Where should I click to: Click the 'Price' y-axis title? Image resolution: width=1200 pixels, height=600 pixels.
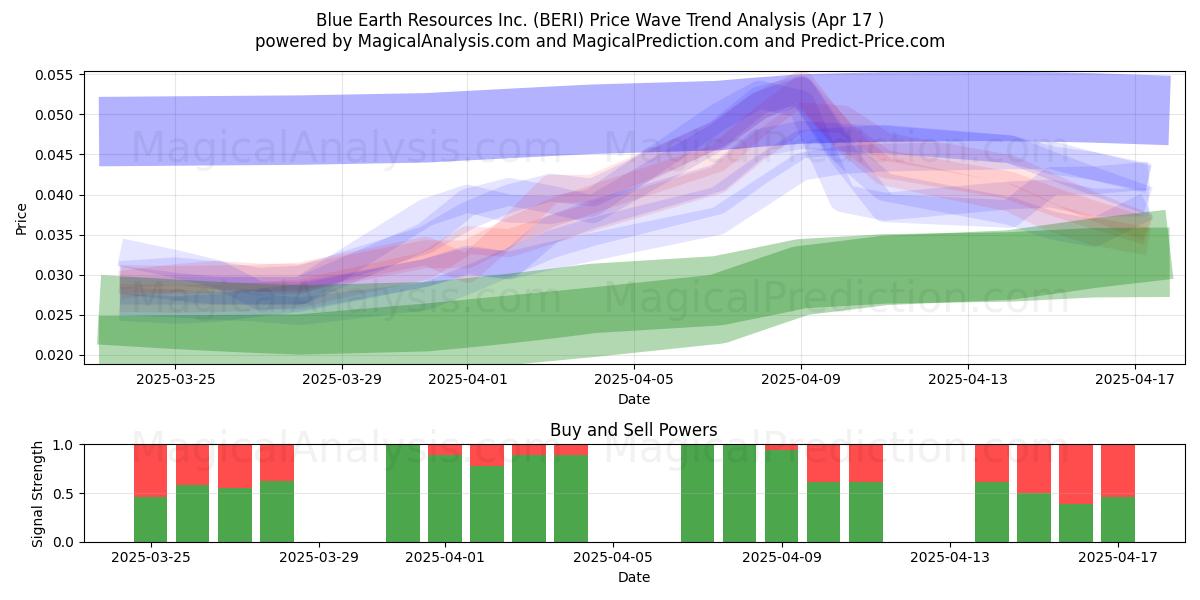[21, 218]
